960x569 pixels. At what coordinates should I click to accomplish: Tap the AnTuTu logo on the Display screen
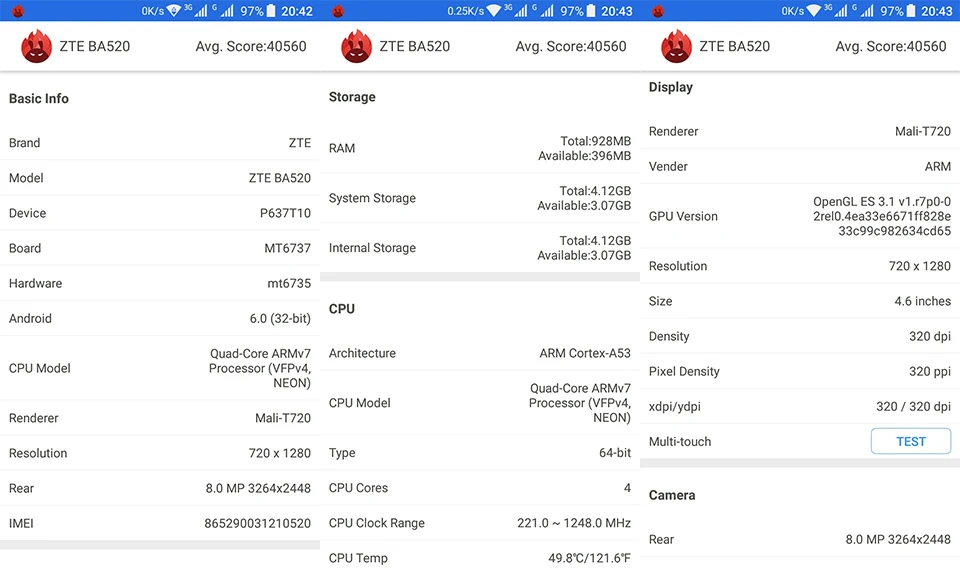pyautogui.click(x=677, y=46)
